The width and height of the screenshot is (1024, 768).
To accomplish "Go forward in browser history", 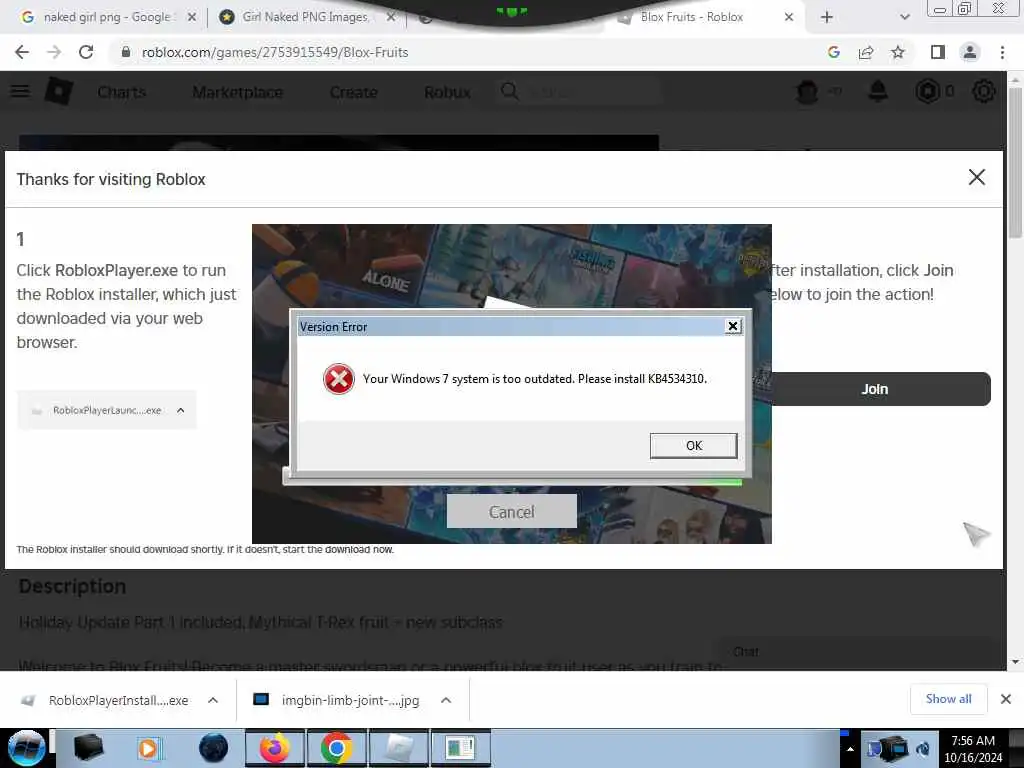I will click(x=54, y=52).
